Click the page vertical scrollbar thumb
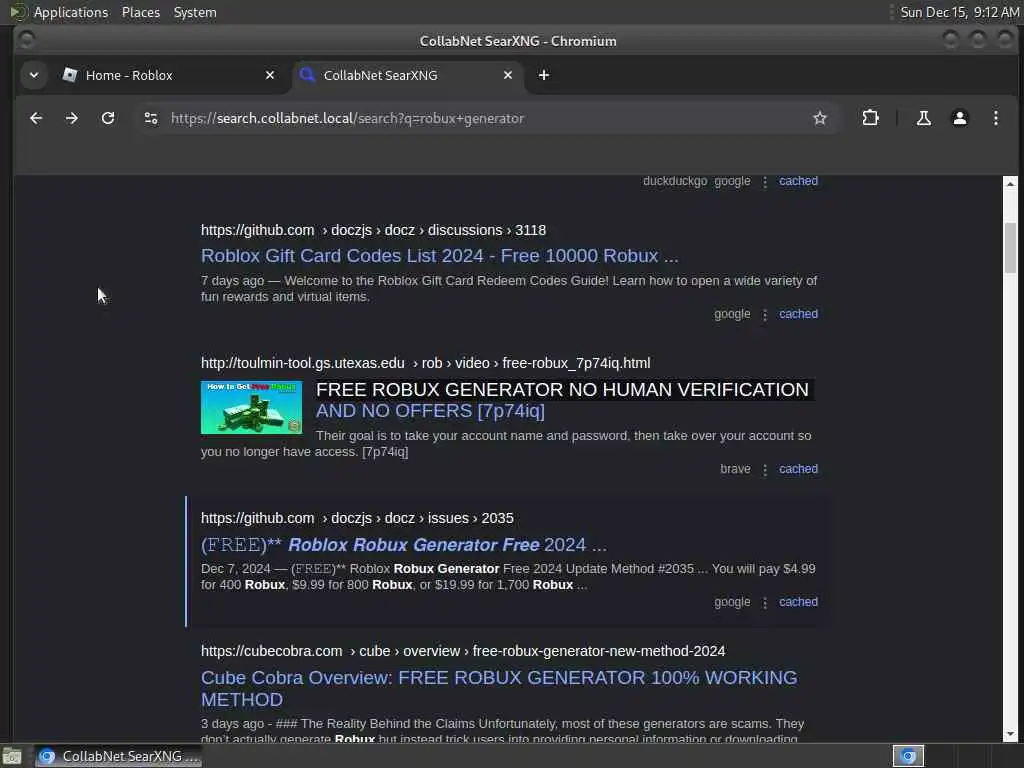This screenshot has width=1024, height=768. click(x=1010, y=248)
